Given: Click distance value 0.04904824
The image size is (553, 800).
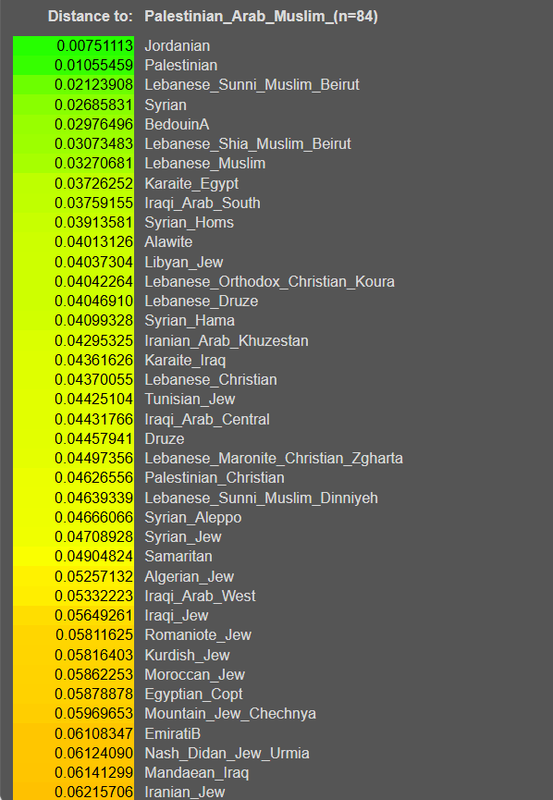Looking at the screenshot, I should pyautogui.click(x=94, y=556).
